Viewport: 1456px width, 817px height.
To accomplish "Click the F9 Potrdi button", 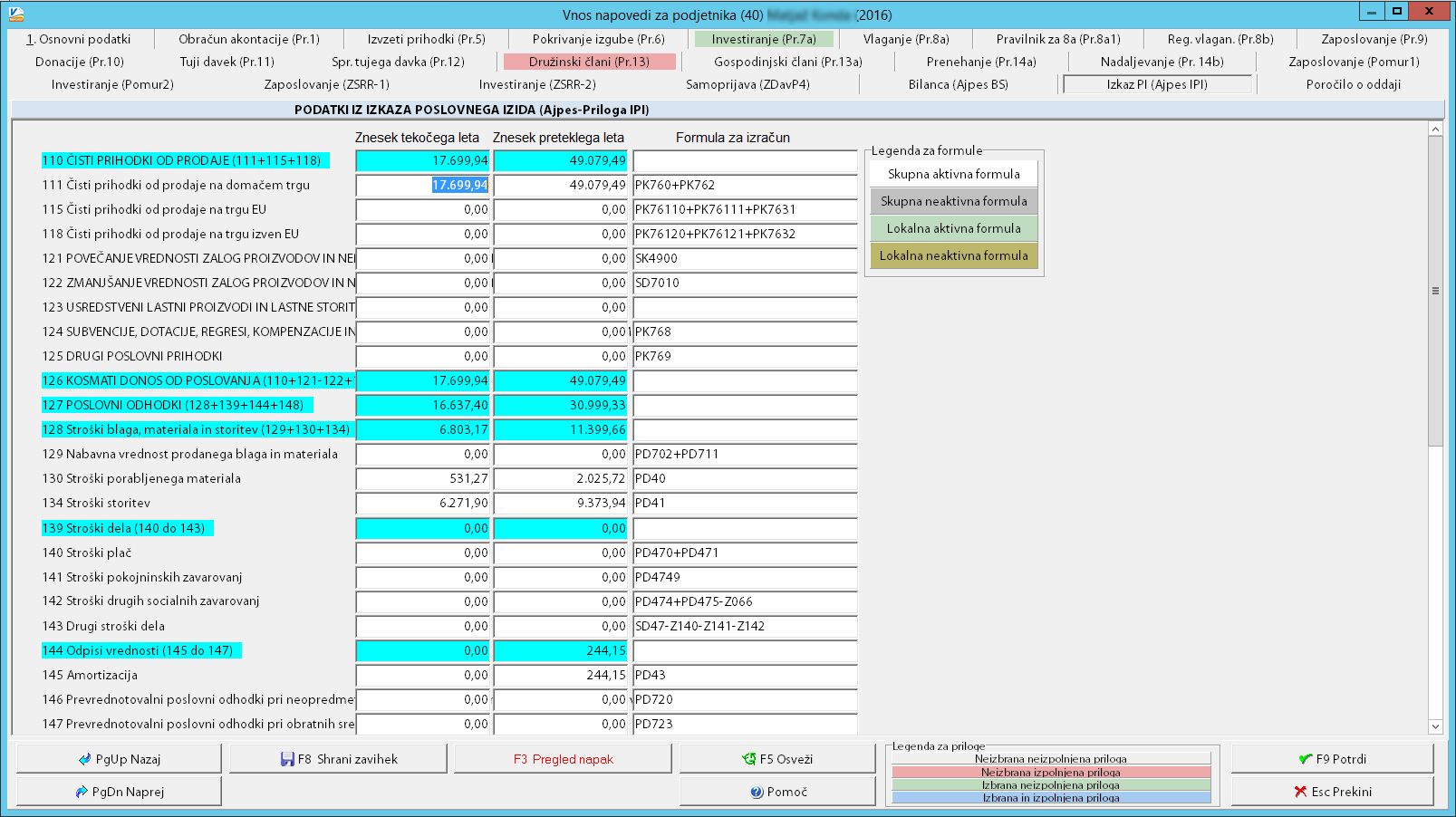I will (x=1332, y=759).
